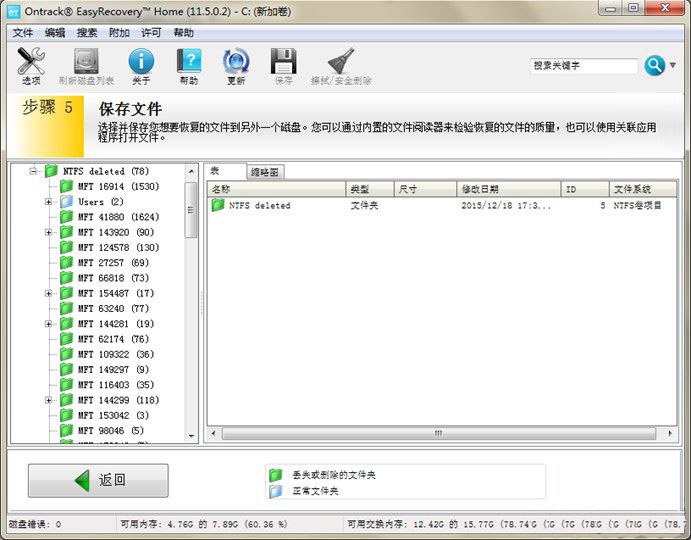
Task: Click the MFT 144299 (118) tree label
Action: tap(119, 400)
